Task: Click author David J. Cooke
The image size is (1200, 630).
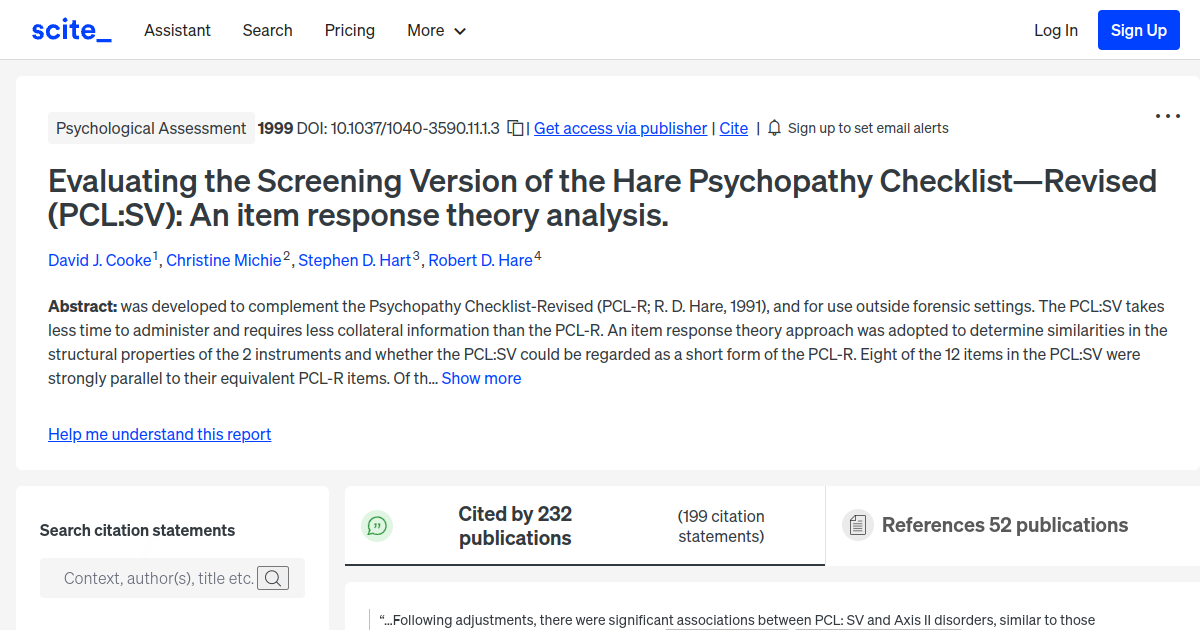Action: (100, 260)
